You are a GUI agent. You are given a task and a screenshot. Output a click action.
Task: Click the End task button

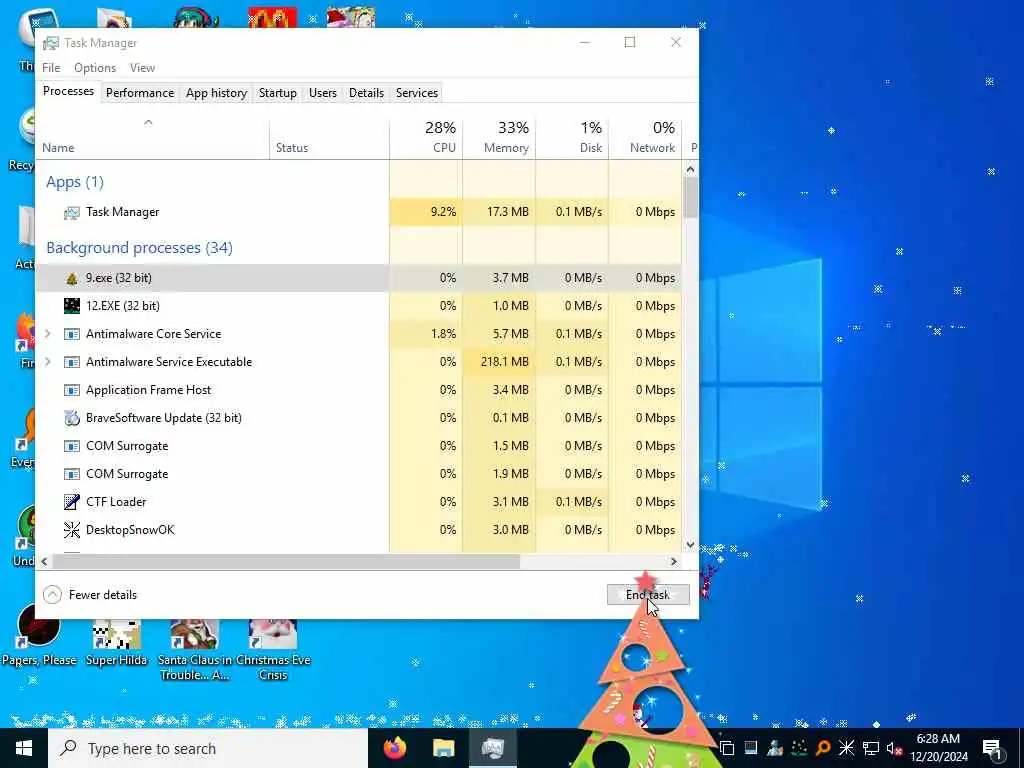click(648, 595)
